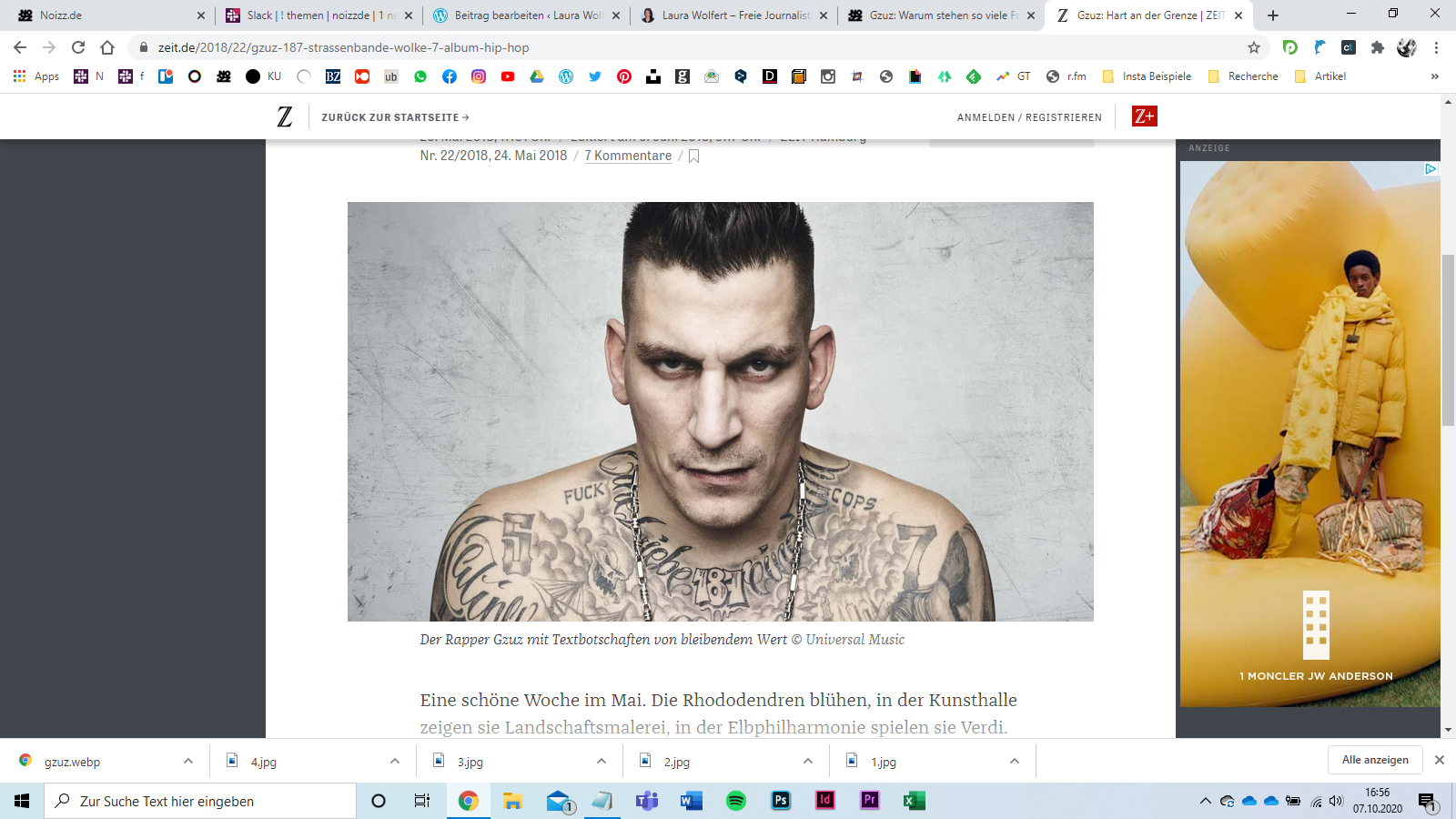This screenshot has height=819, width=1456.
Task: Click Alle anzeigen downloads button
Action: tap(1374, 760)
